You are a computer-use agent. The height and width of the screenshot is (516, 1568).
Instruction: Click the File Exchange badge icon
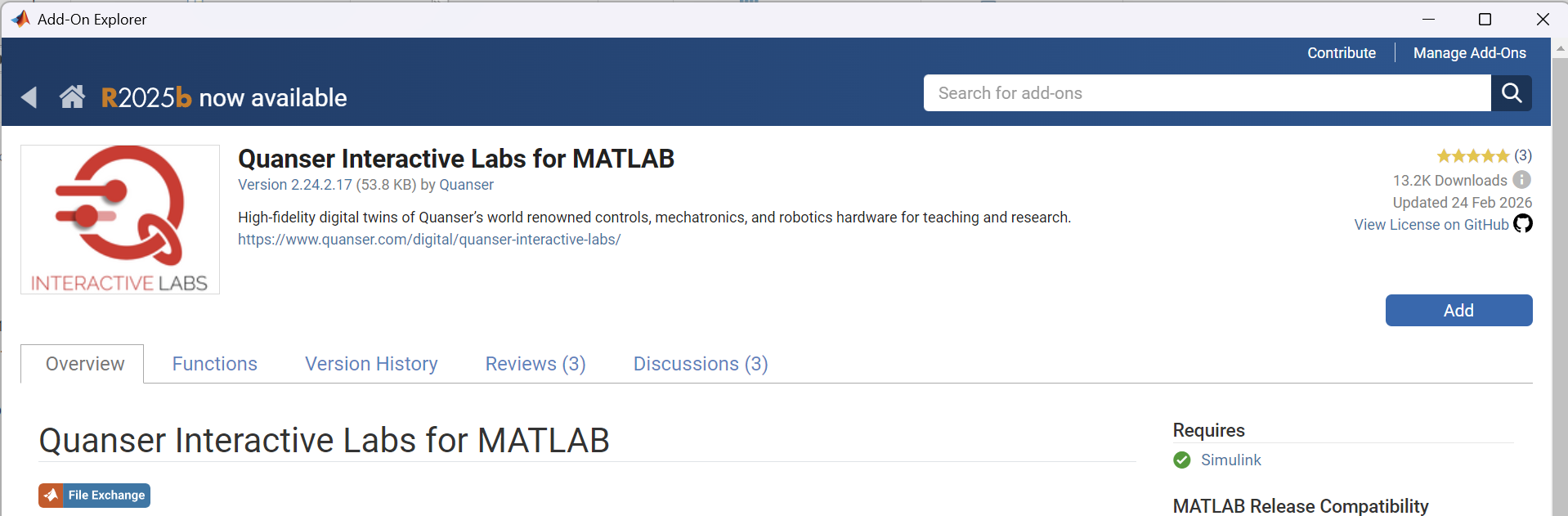52,495
